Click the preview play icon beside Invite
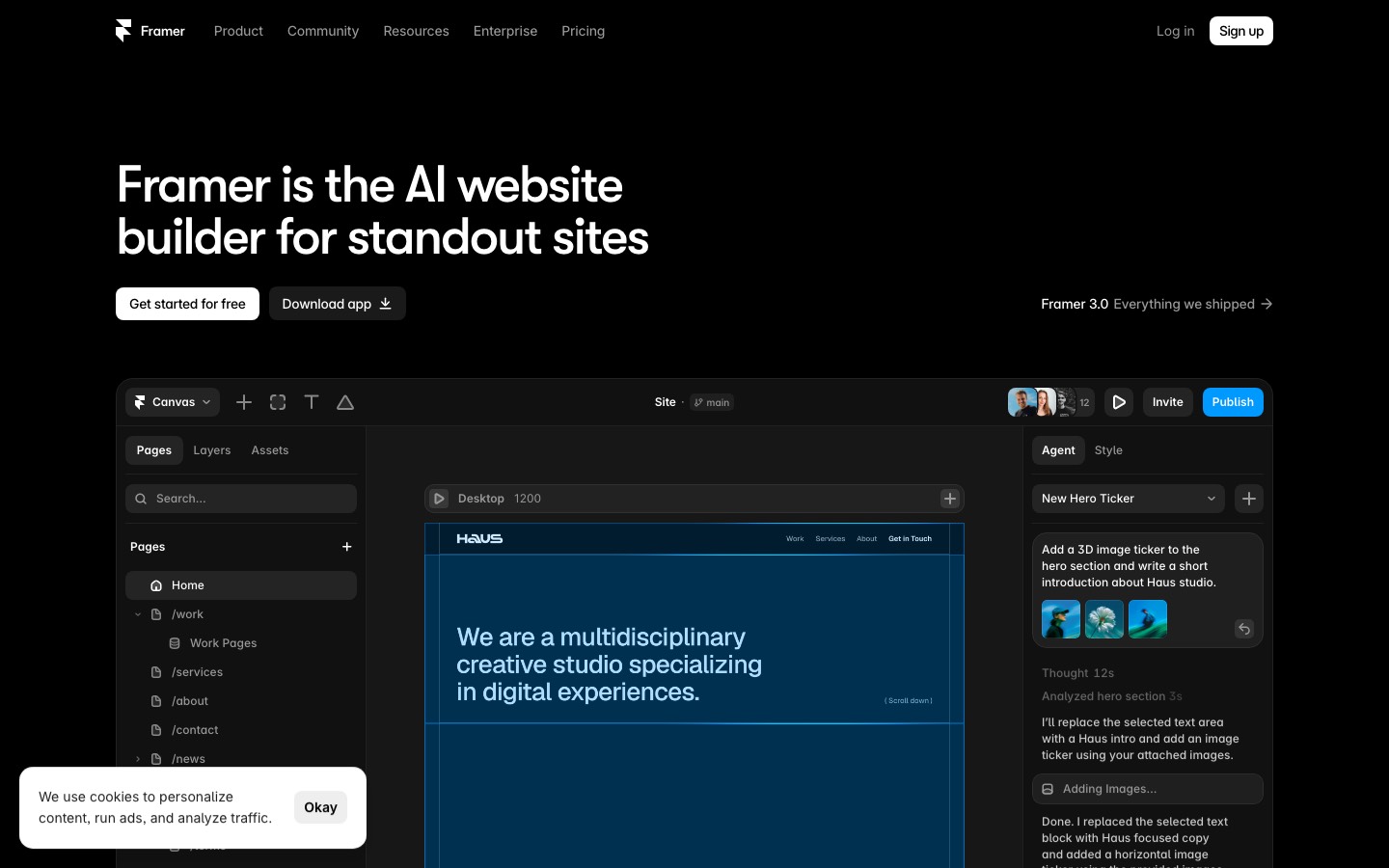 click(1119, 402)
